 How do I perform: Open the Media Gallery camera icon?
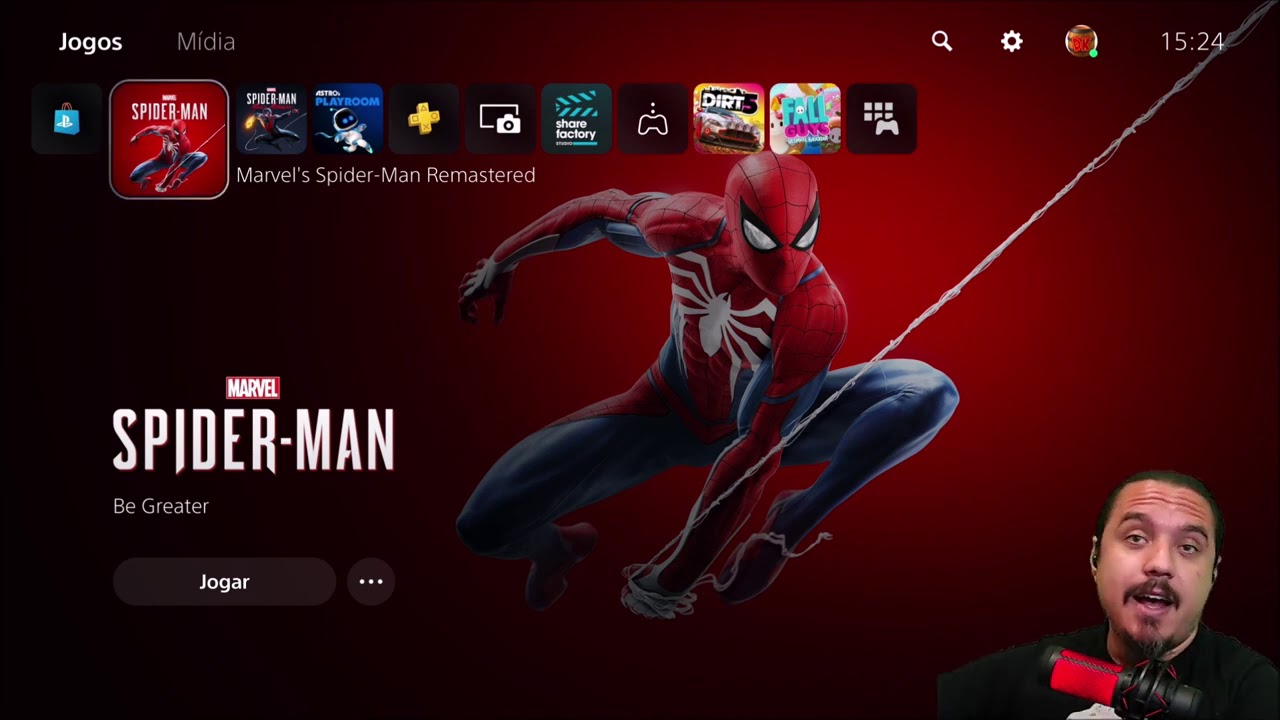click(x=500, y=119)
